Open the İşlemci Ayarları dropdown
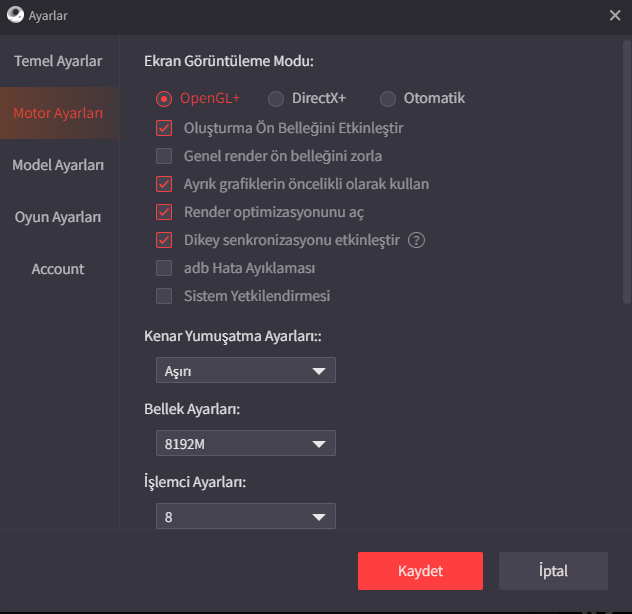Screen dimensions: 632x614 pyautogui.click(x=245, y=517)
